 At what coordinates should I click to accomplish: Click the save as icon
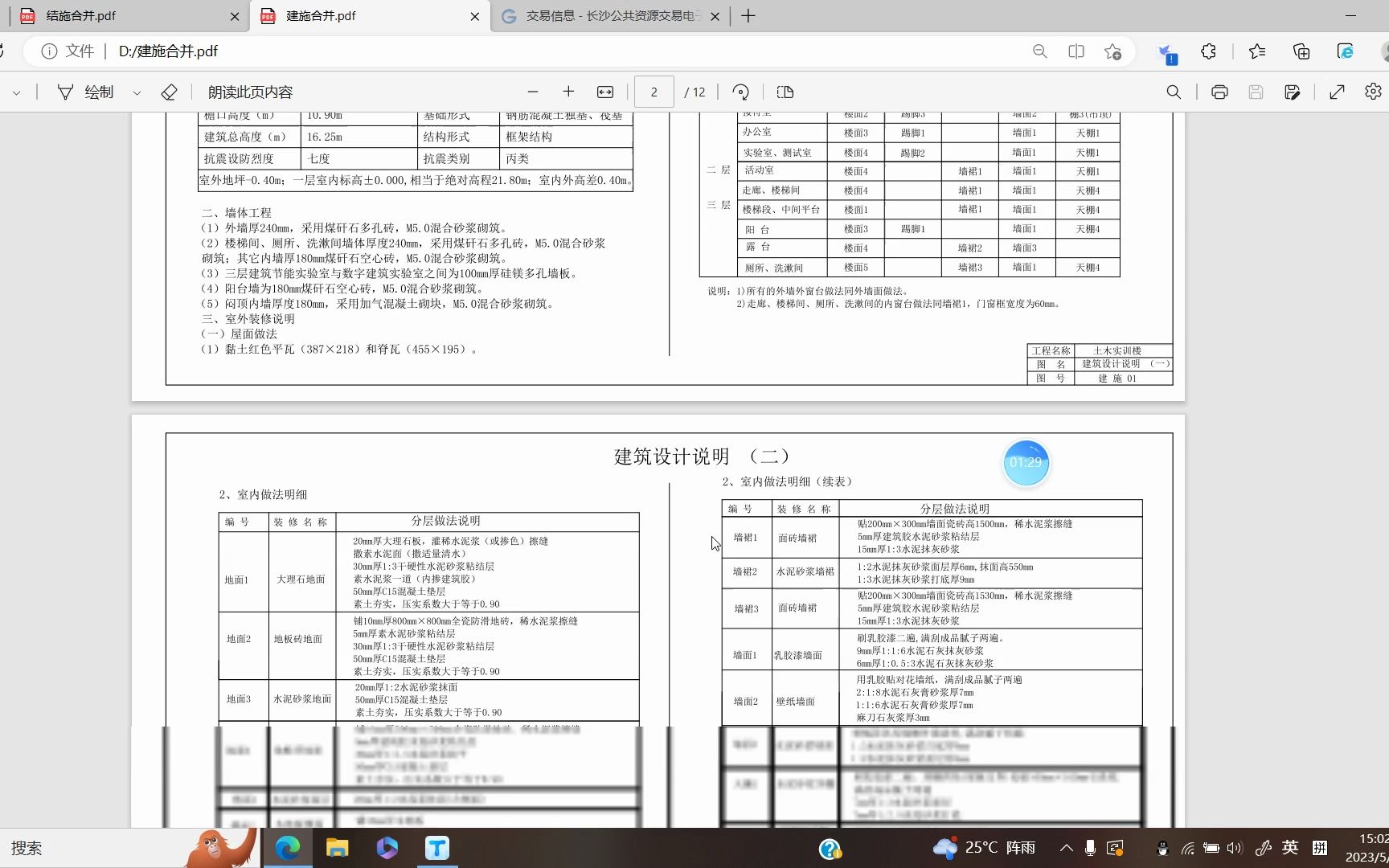[x=1293, y=92]
